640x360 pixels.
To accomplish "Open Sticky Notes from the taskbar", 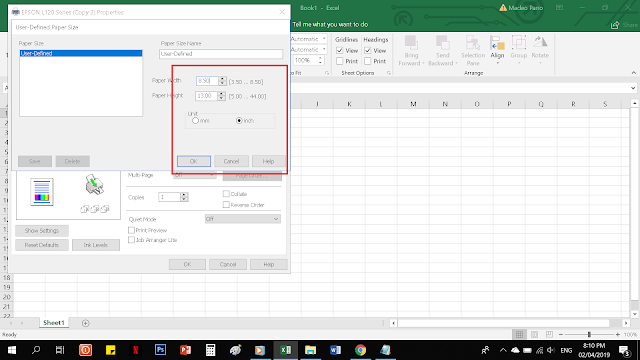I will click(x=110, y=350).
